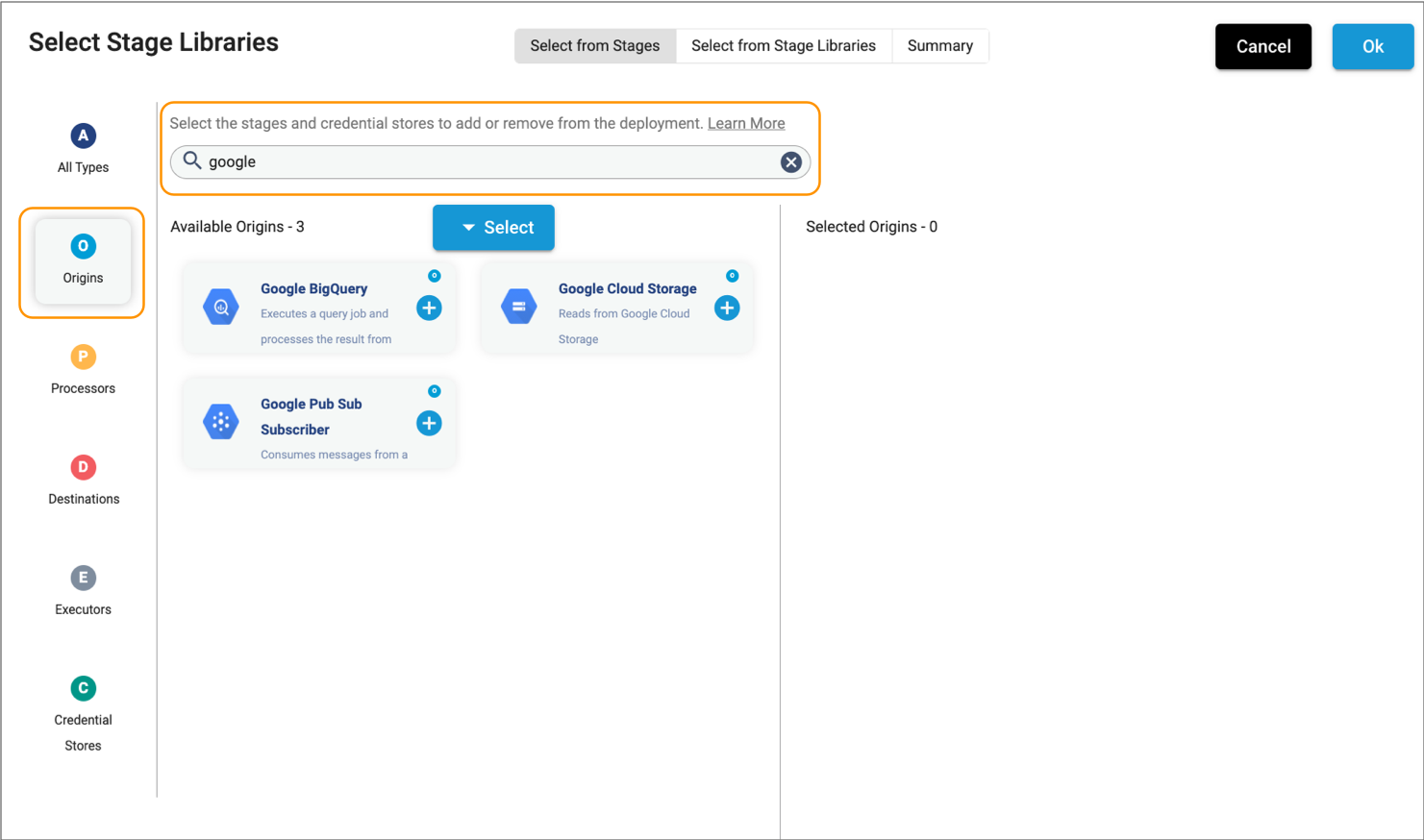The image size is (1424, 840).
Task: Click the Google Pub Sub Subscriber title
Action: pos(312,416)
